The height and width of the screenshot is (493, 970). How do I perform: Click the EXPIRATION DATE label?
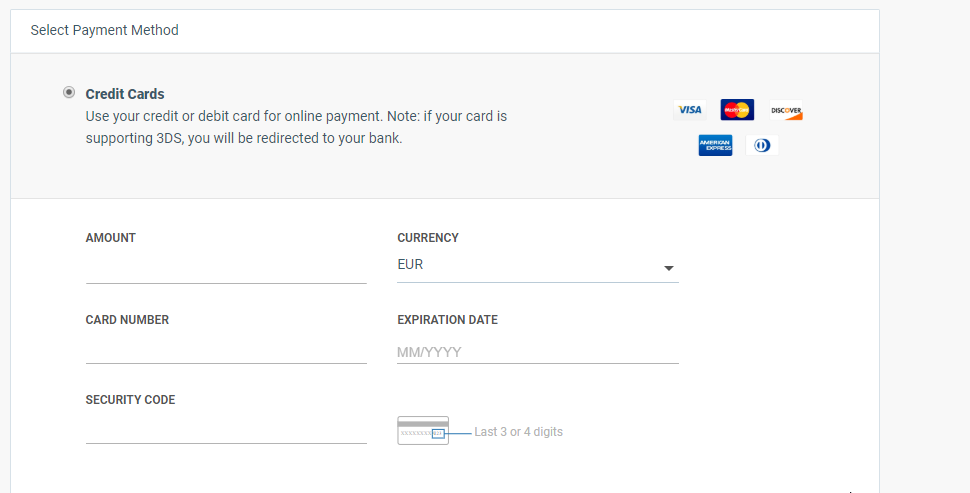[x=447, y=320]
